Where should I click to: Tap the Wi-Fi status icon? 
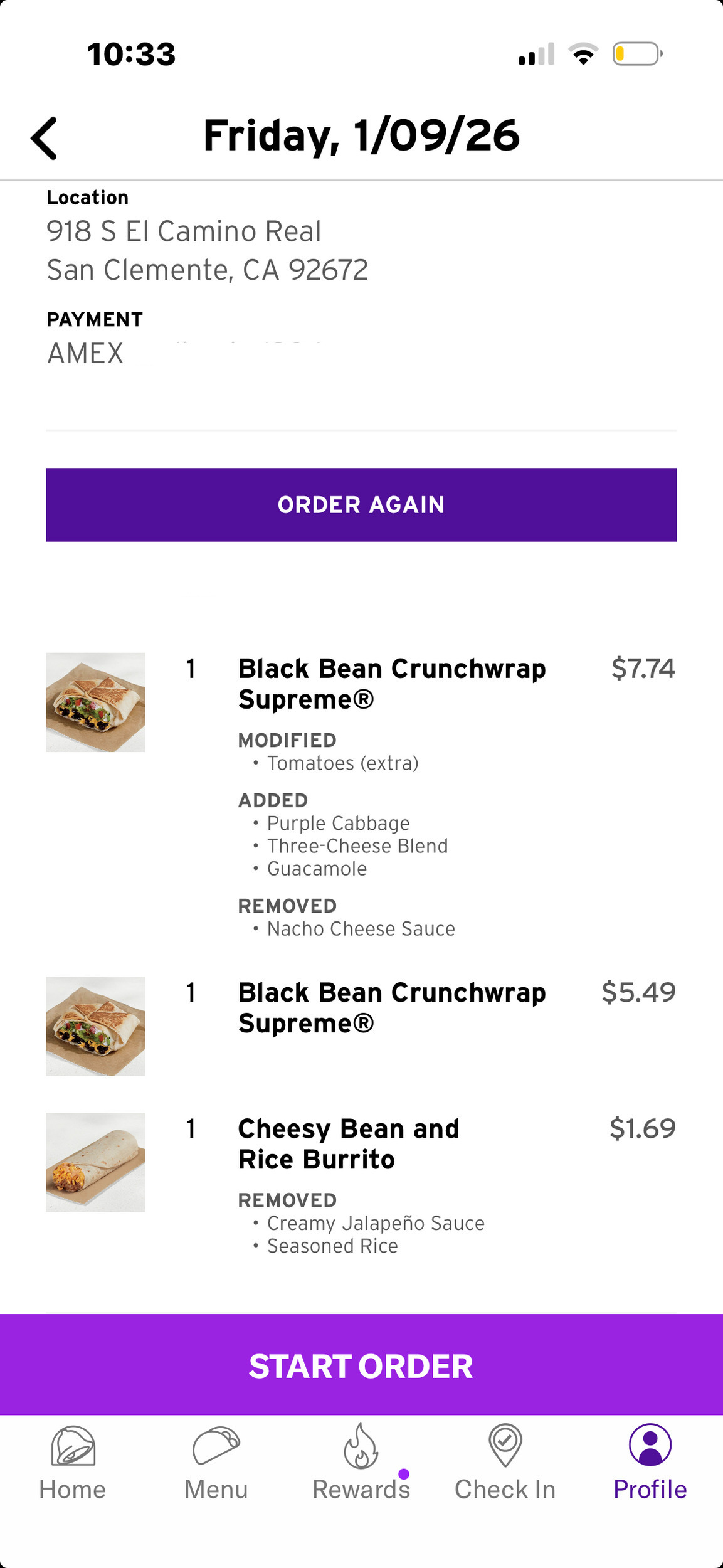pyautogui.click(x=583, y=54)
